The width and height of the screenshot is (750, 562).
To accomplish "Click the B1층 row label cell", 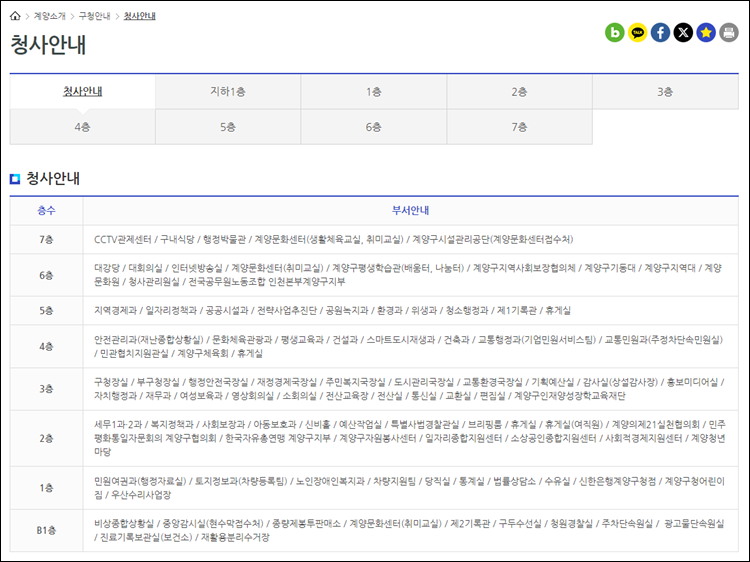I will click(46, 530).
